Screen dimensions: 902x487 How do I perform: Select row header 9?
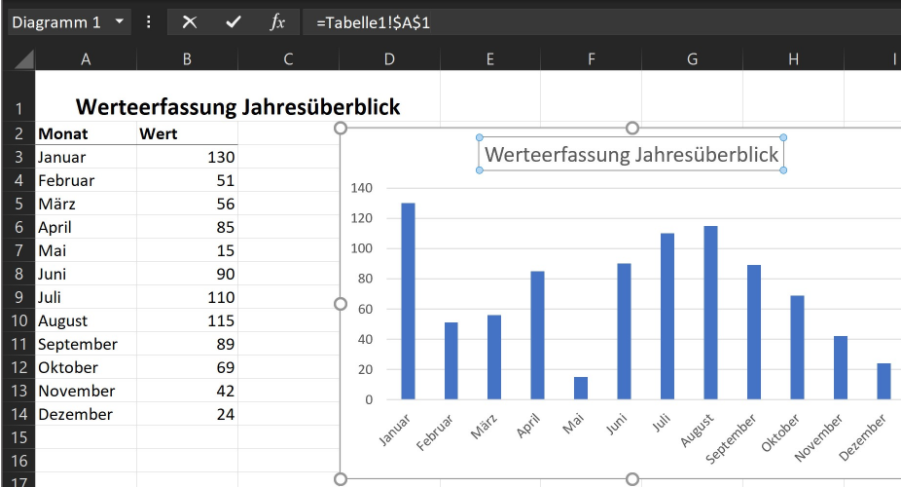18,297
